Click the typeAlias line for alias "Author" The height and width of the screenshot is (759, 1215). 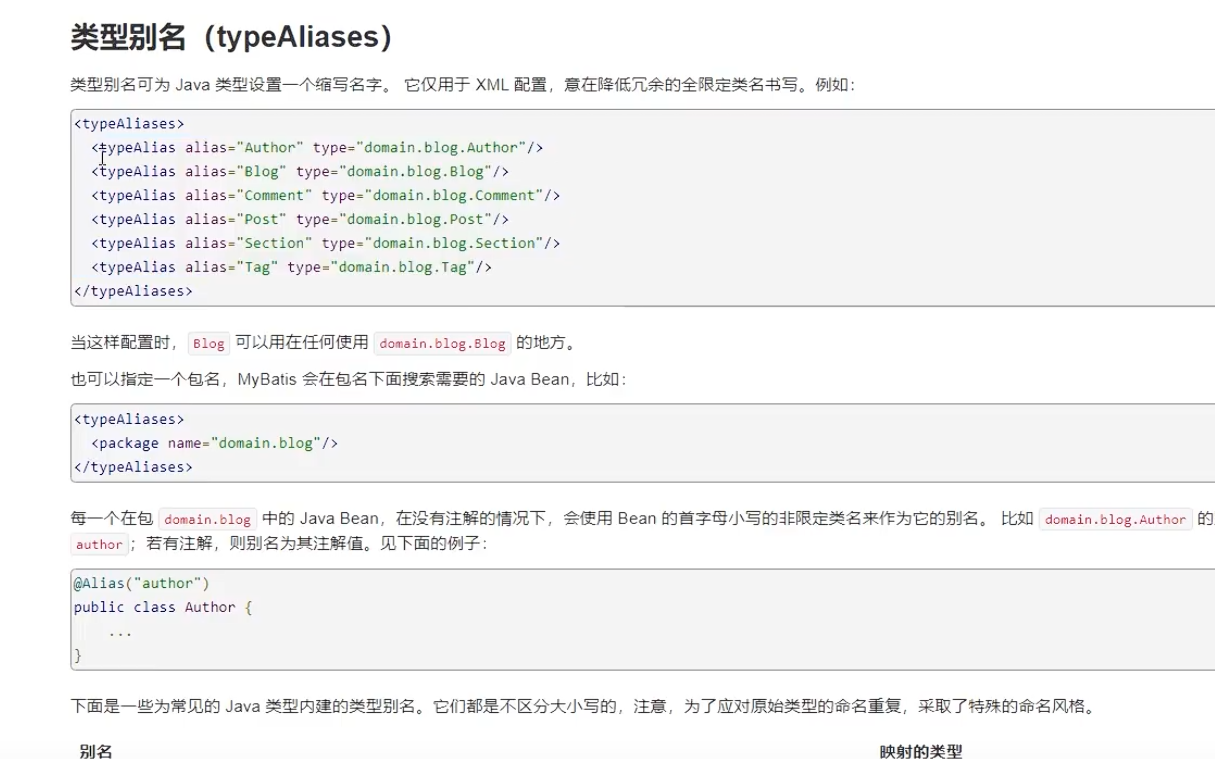pyautogui.click(x=317, y=148)
